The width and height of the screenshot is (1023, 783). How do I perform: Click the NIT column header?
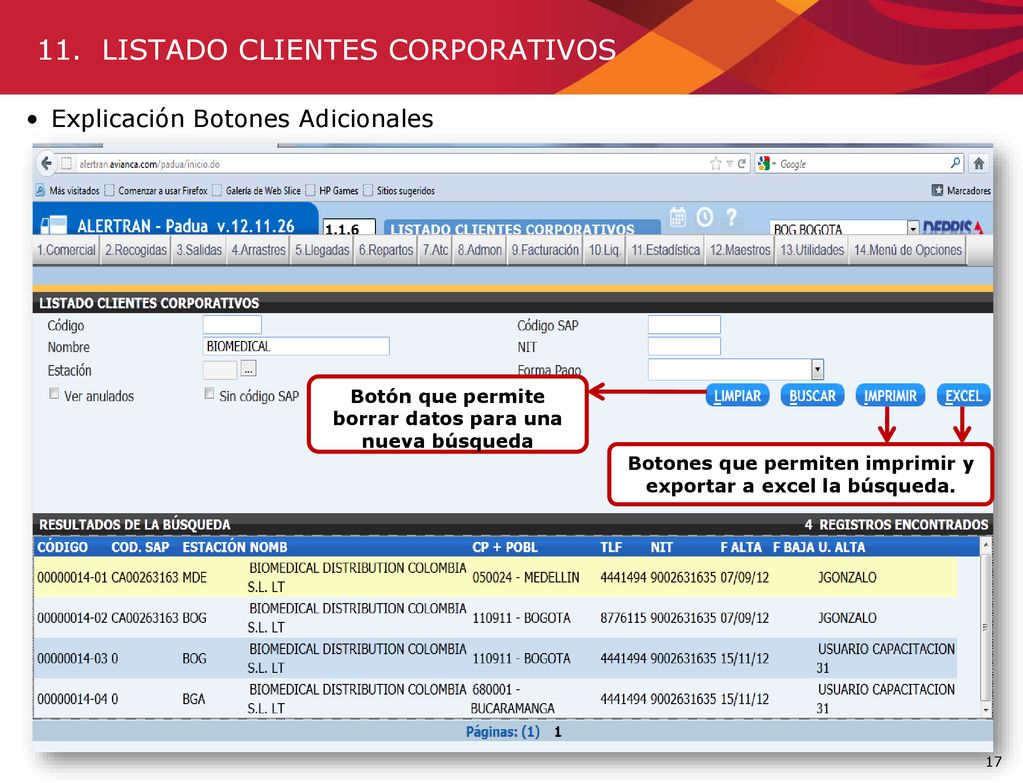661,547
